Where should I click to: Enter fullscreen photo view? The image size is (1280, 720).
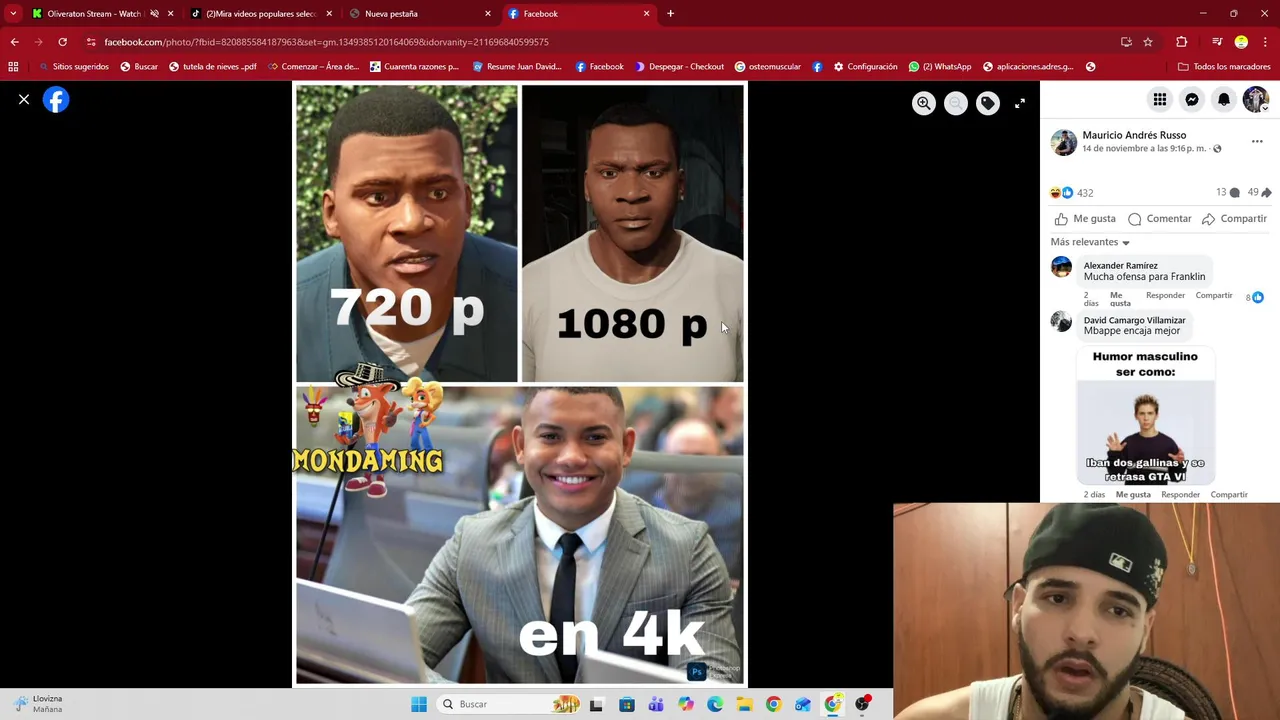[1020, 103]
